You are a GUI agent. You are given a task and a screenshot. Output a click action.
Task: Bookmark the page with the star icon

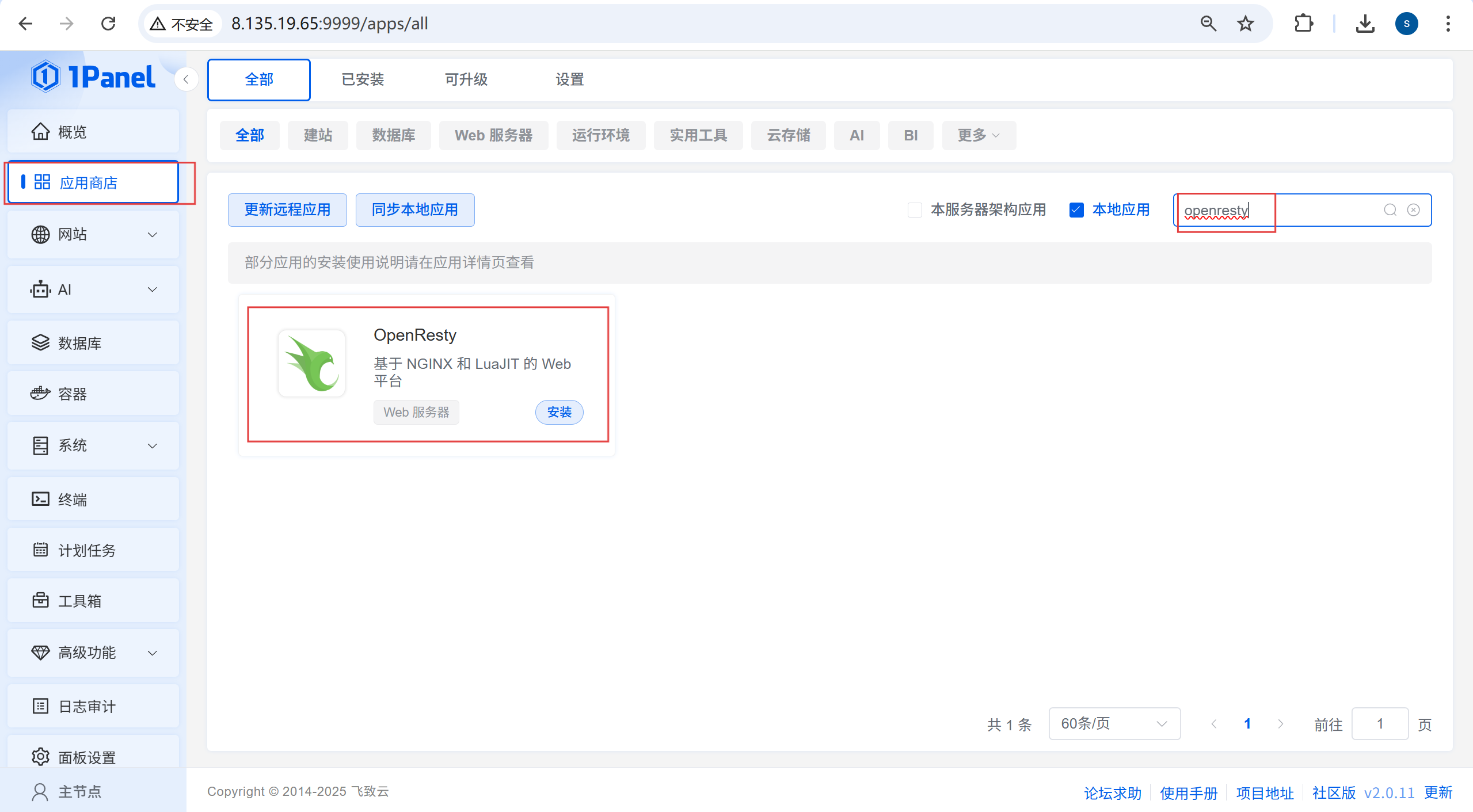click(x=1245, y=24)
